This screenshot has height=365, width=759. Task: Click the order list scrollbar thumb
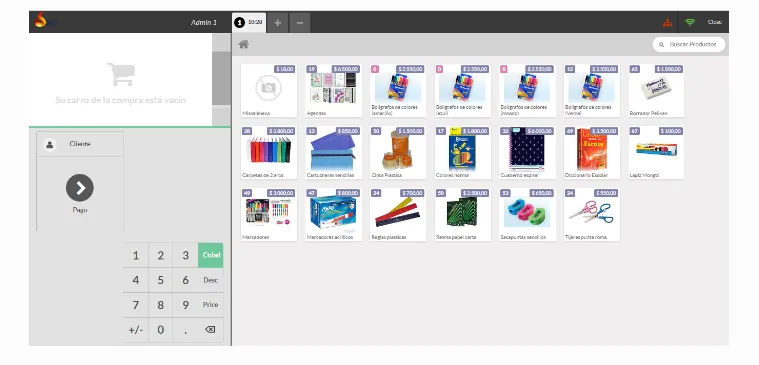pos(221,78)
